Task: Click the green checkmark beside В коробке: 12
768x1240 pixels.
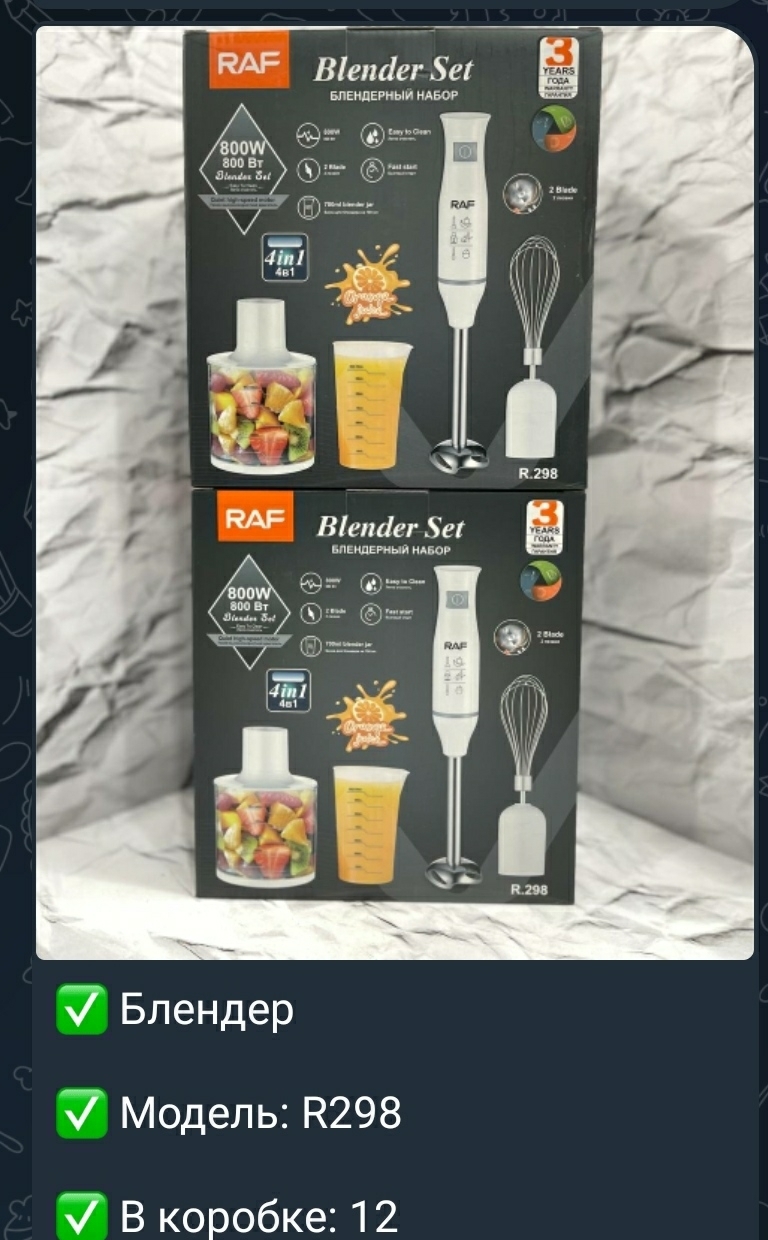Action: (82, 1216)
